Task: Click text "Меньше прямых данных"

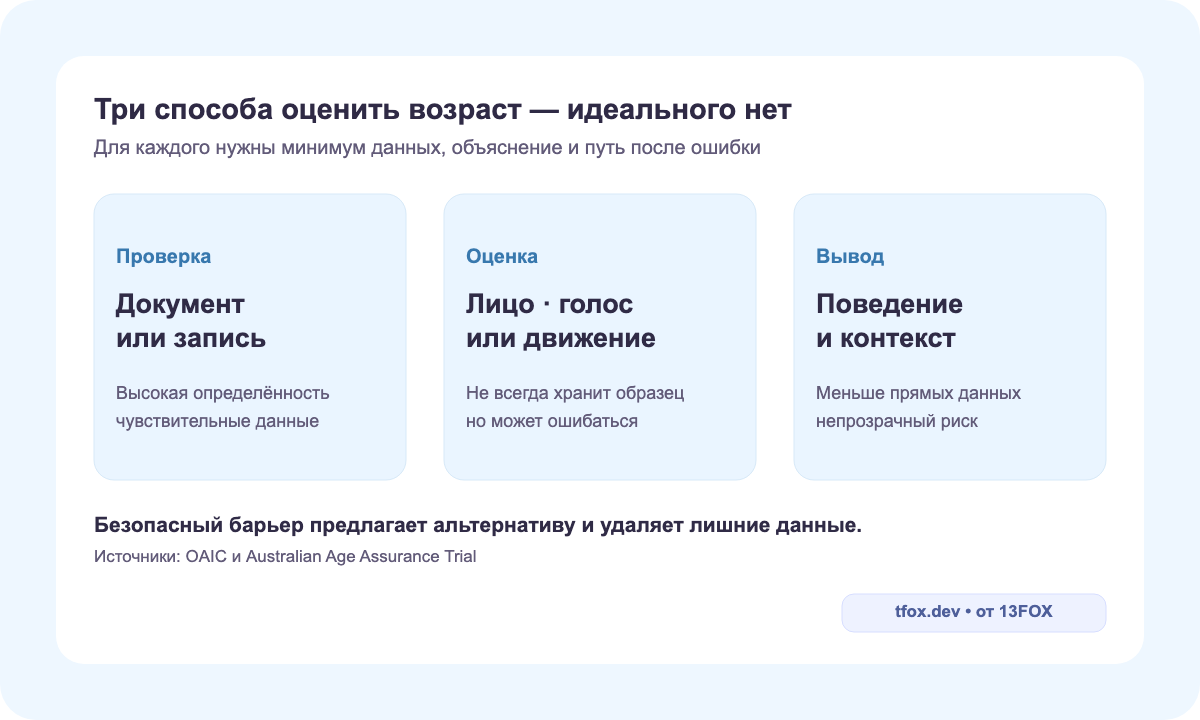Action: click(x=919, y=393)
